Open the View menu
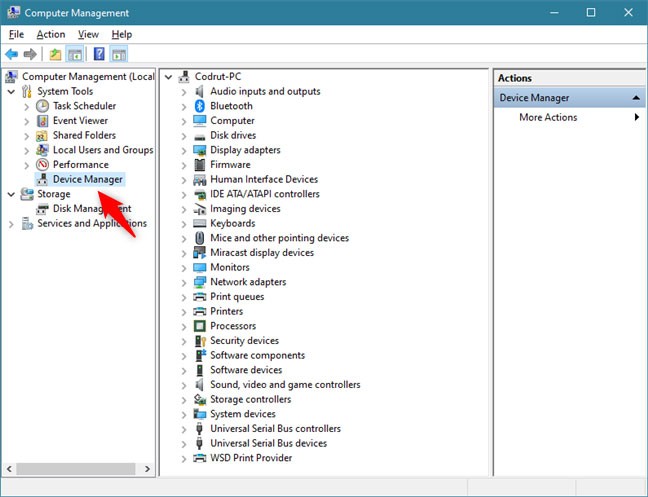This screenshot has width=648, height=497. [88, 34]
